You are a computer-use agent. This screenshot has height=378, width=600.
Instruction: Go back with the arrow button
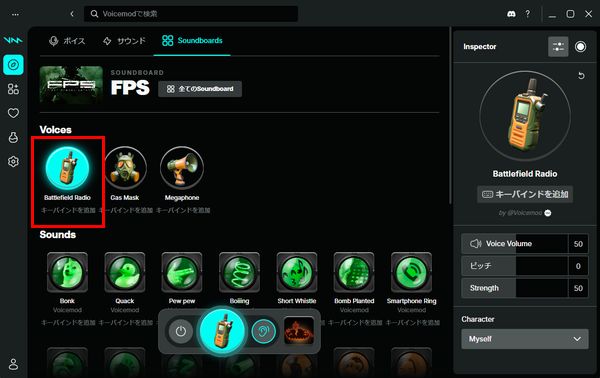[72, 14]
